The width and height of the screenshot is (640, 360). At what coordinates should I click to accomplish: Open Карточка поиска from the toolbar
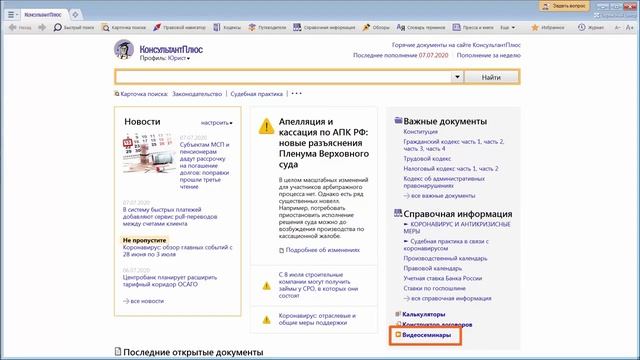pos(124,27)
